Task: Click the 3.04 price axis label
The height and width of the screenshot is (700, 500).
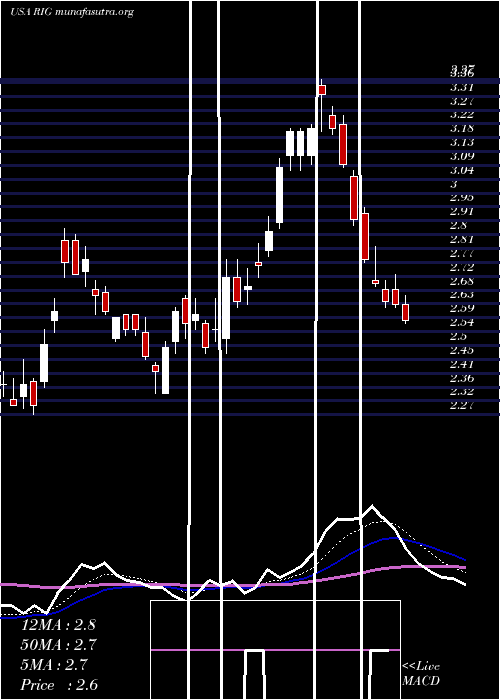Action: (x=462, y=170)
